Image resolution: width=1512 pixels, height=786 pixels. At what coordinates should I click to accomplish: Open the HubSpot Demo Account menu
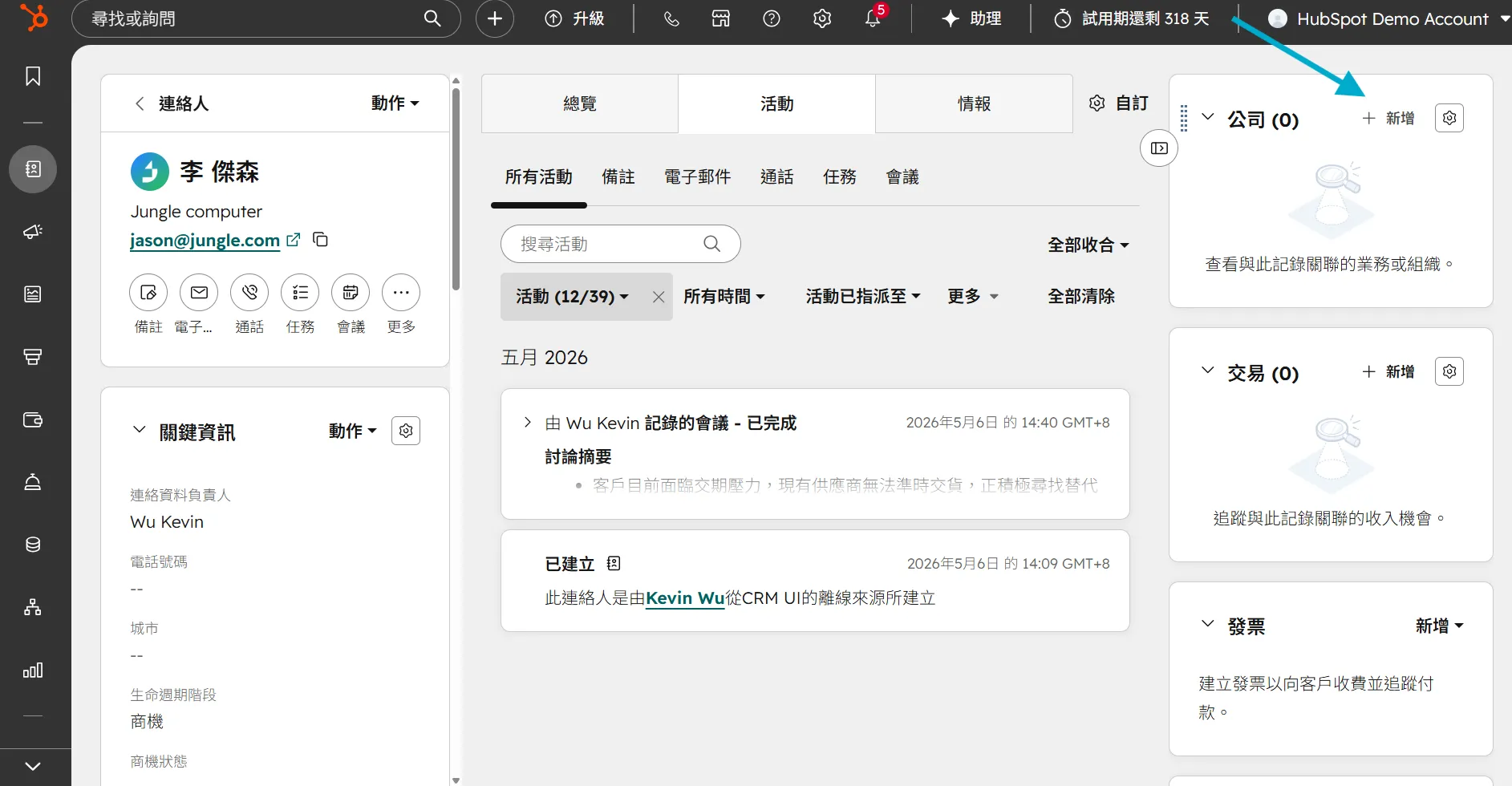click(1389, 18)
